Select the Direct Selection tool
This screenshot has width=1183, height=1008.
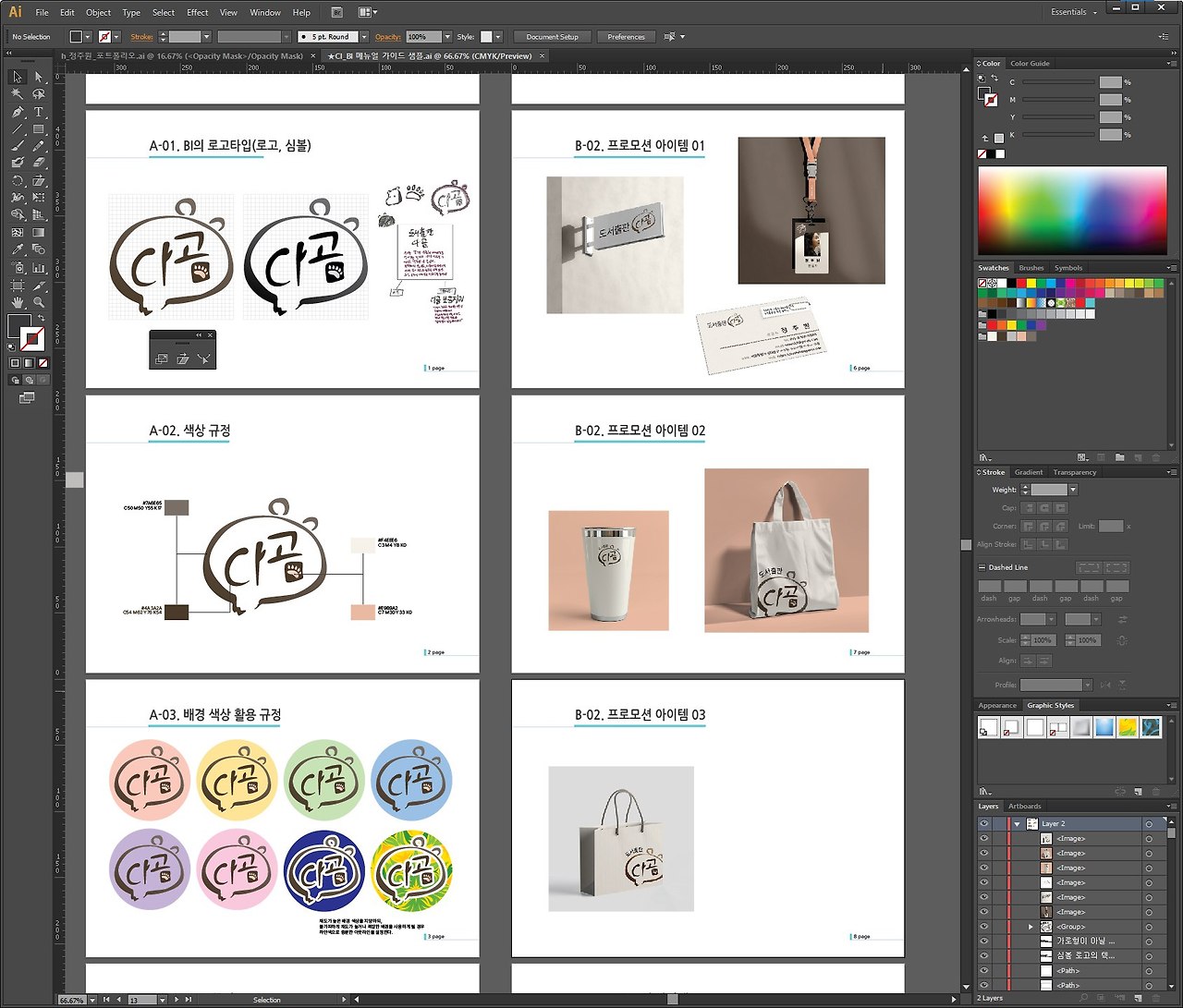(x=39, y=77)
